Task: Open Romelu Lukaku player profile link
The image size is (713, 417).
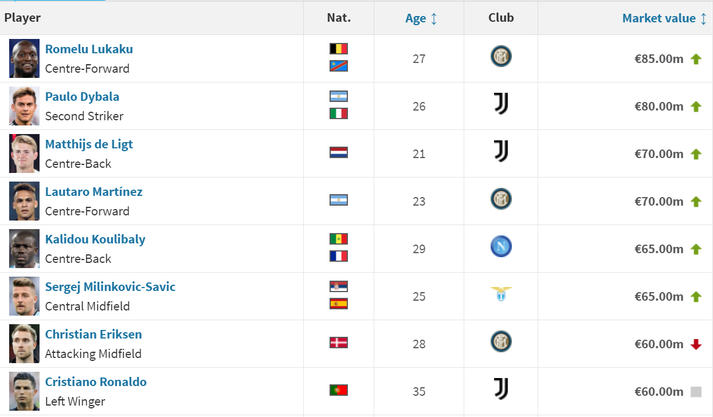Action: click(89, 49)
